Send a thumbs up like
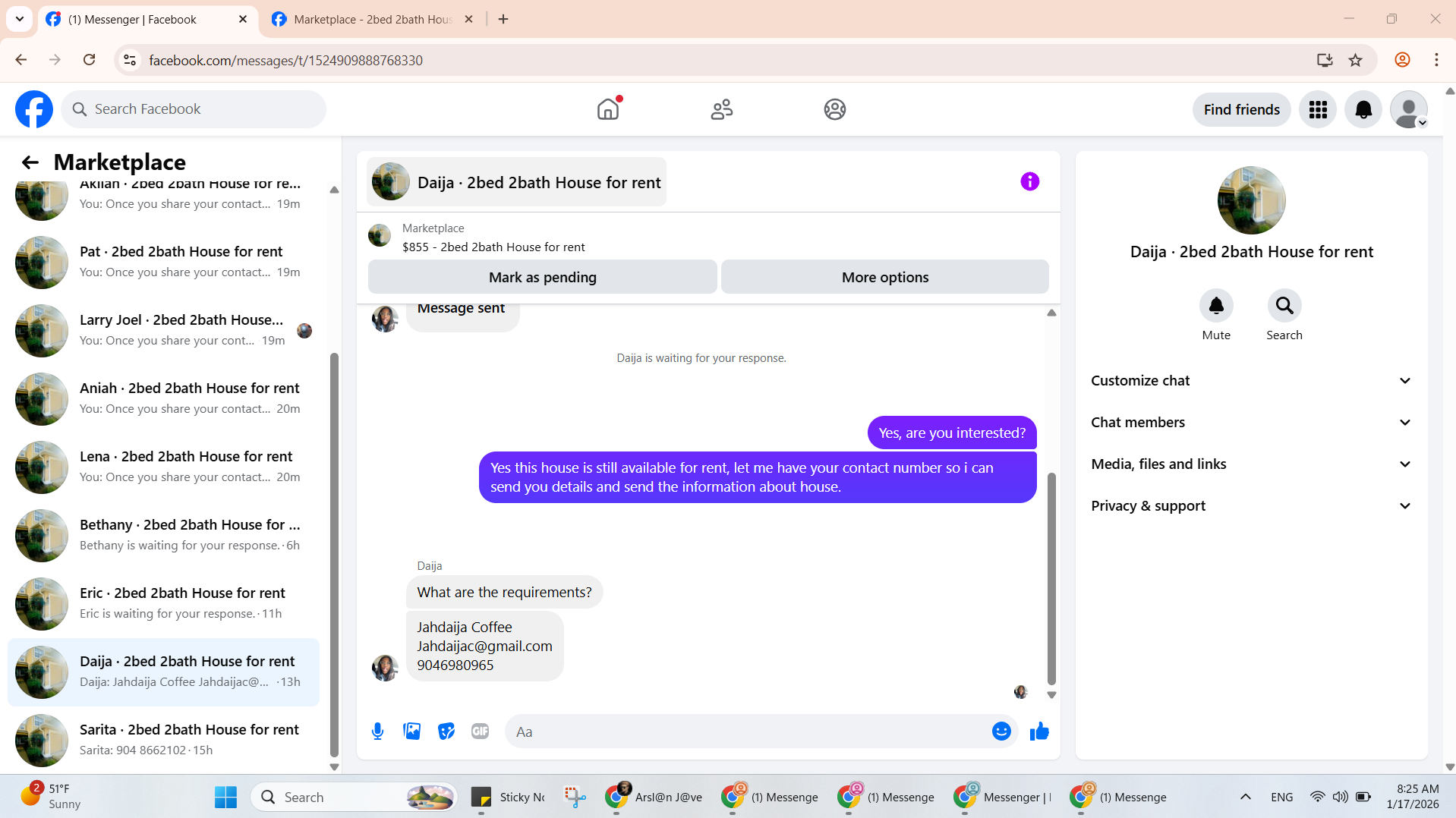The width and height of the screenshot is (1456, 818). point(1039,731)
